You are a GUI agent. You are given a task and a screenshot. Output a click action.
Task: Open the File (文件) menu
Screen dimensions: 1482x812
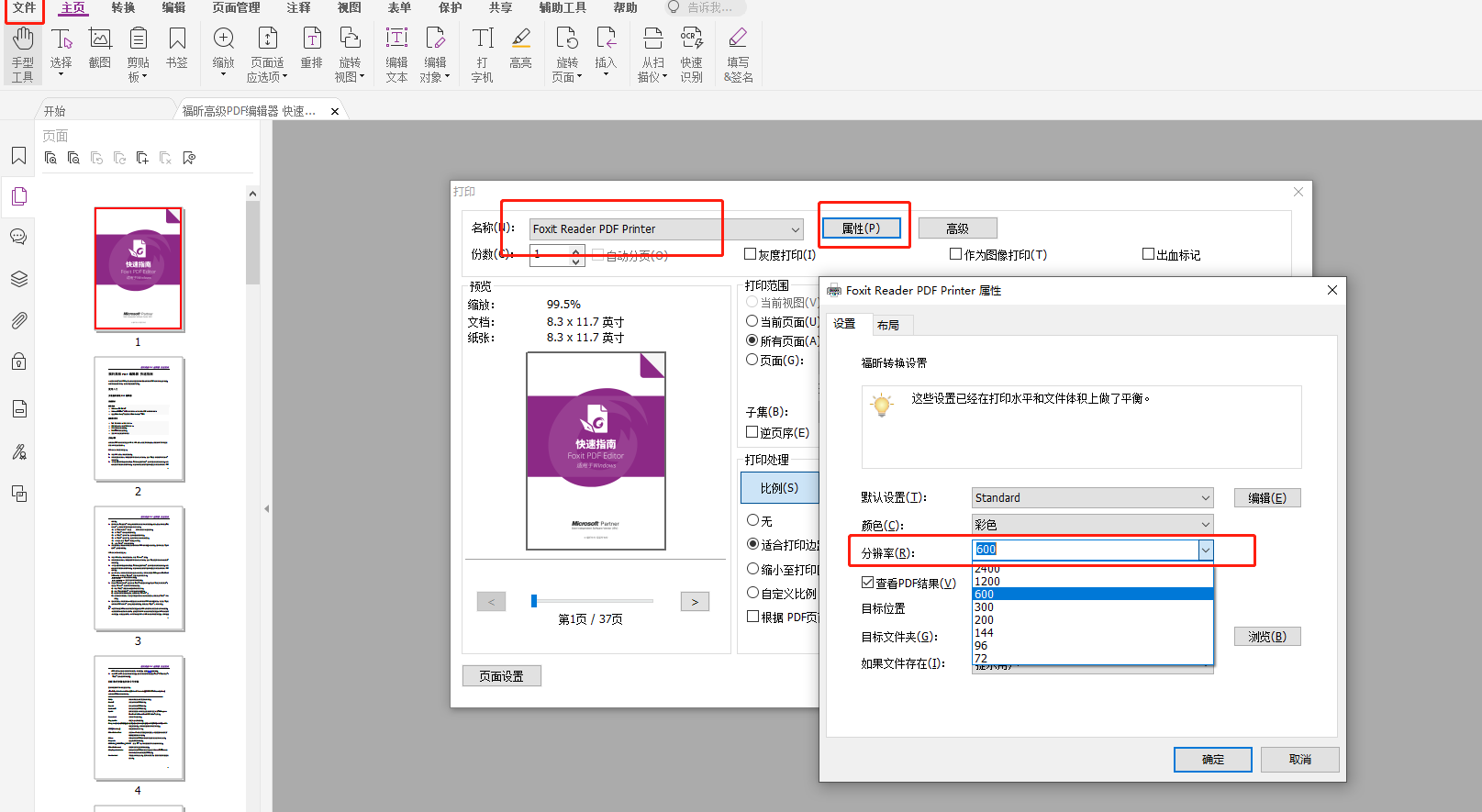[x=24, y=8]
